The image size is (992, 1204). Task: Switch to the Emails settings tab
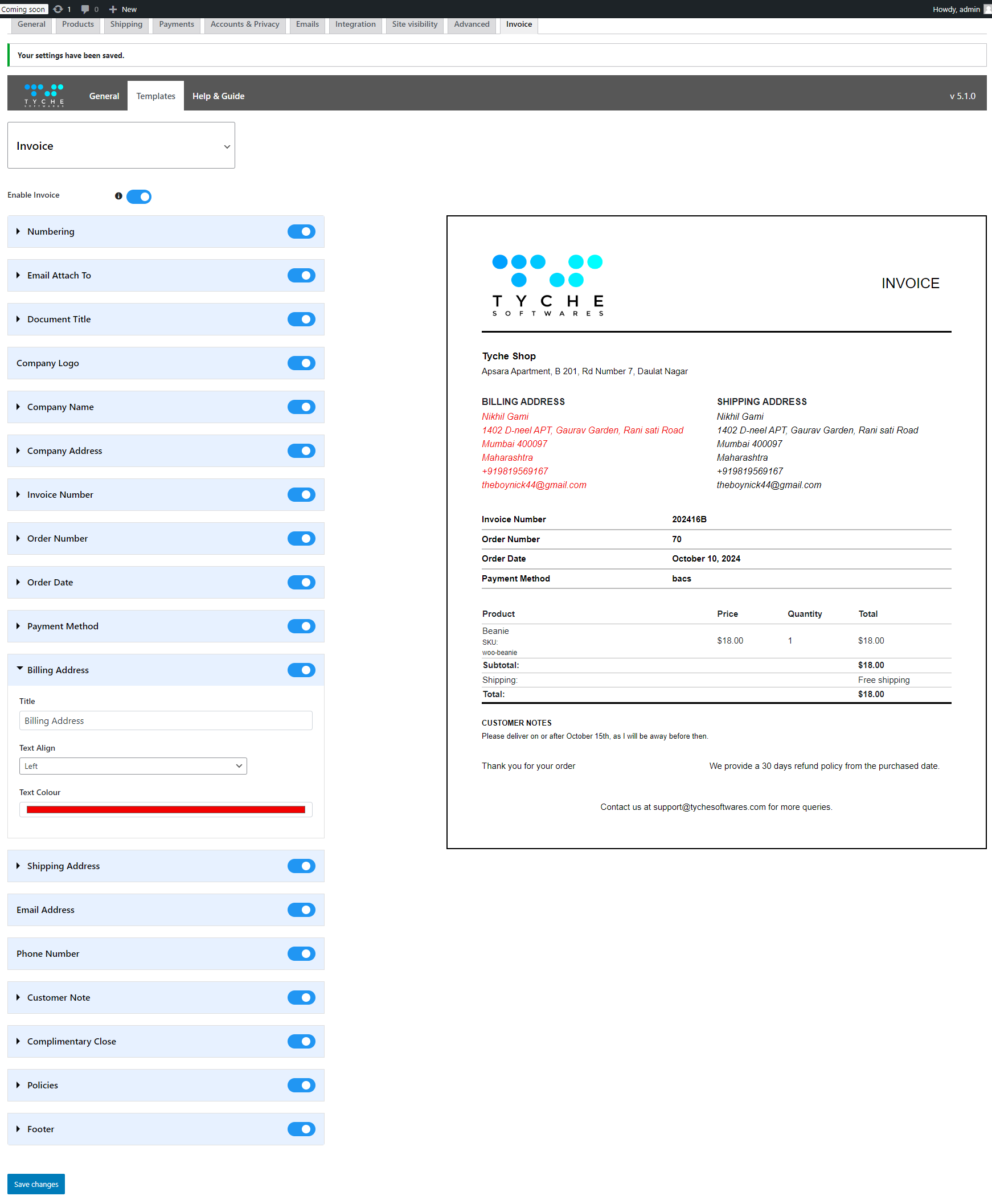(x=307, y=24)
